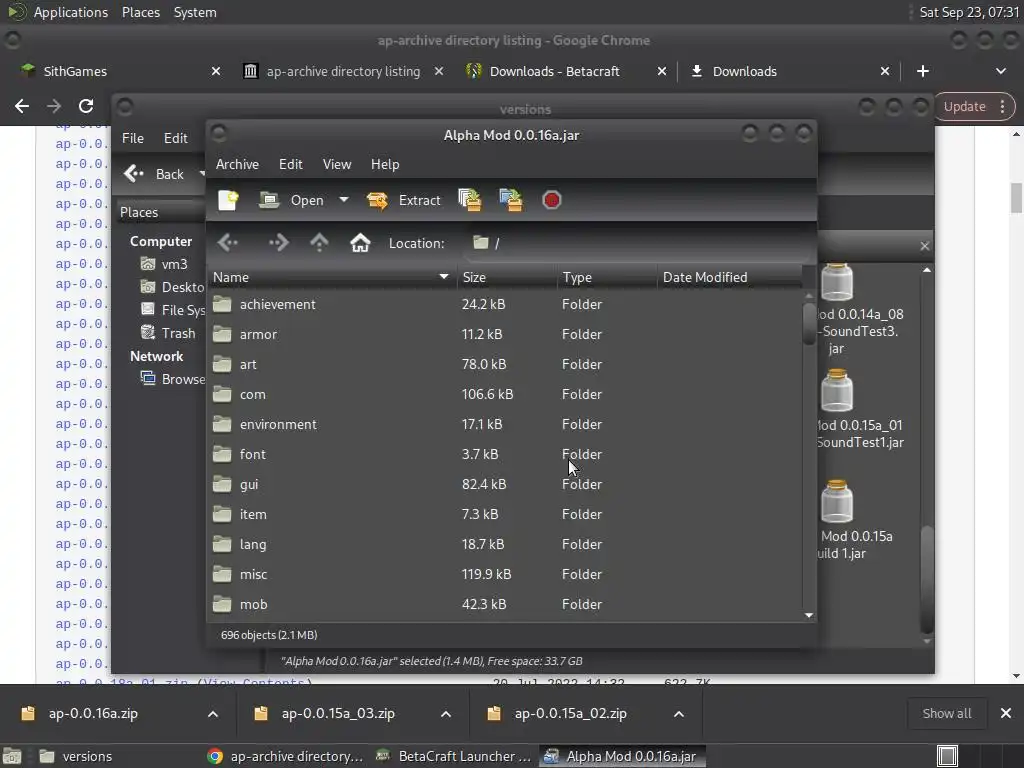Open File menu in versions window
Screen dimensions: 1024x768
tap(133, 138)
